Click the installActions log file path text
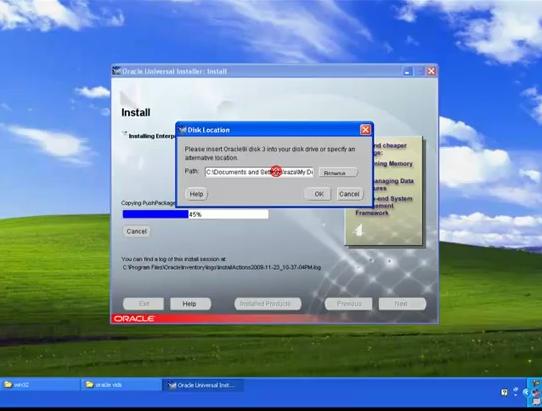542x411 pixels. point(222,268)
